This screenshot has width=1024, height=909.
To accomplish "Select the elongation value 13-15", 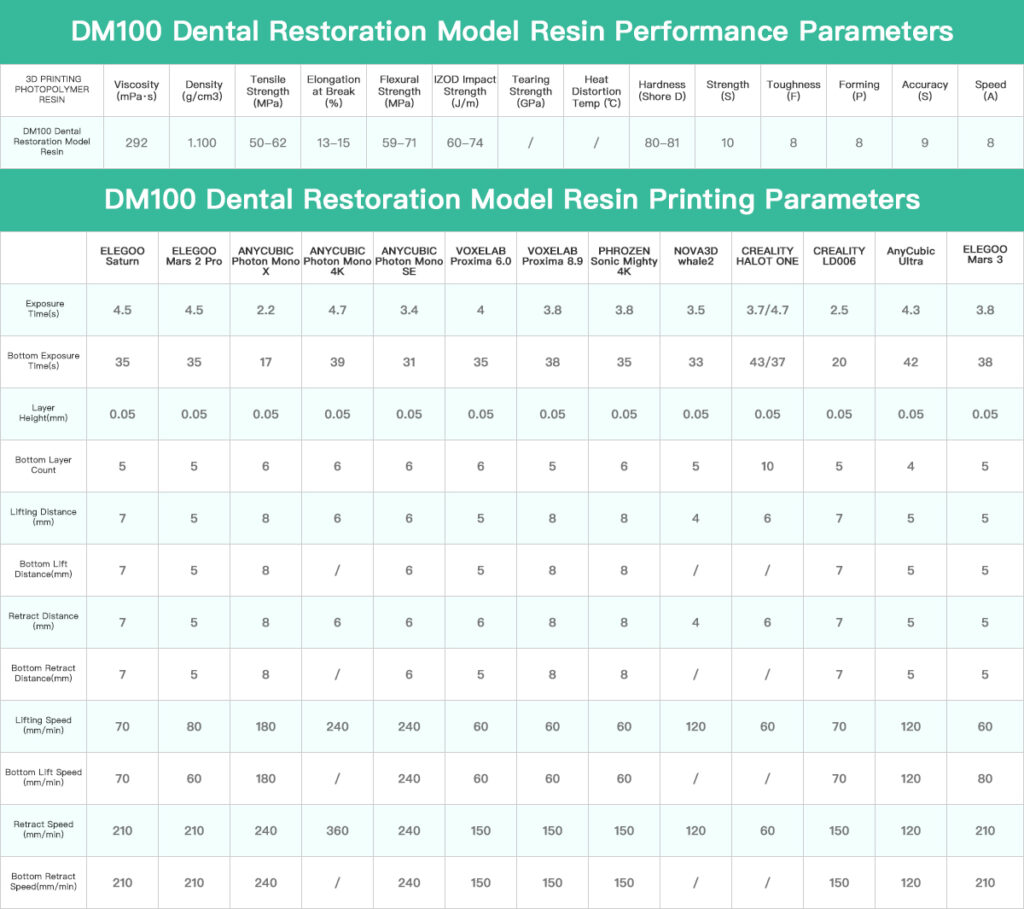I will pos(334,143).
